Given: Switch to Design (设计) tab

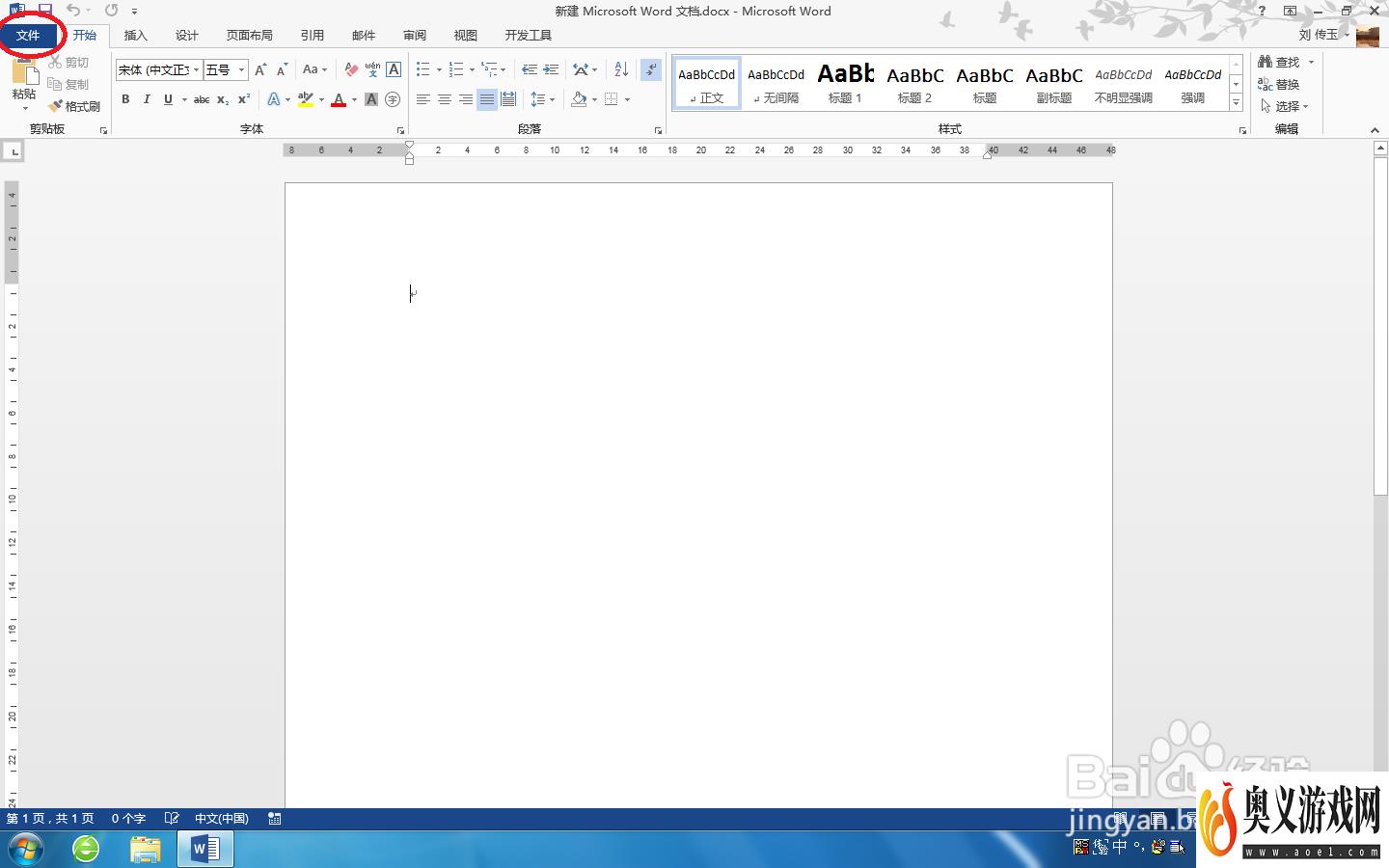Looking at the screenshot, I should pyautogui.click(x=187, y=35).
